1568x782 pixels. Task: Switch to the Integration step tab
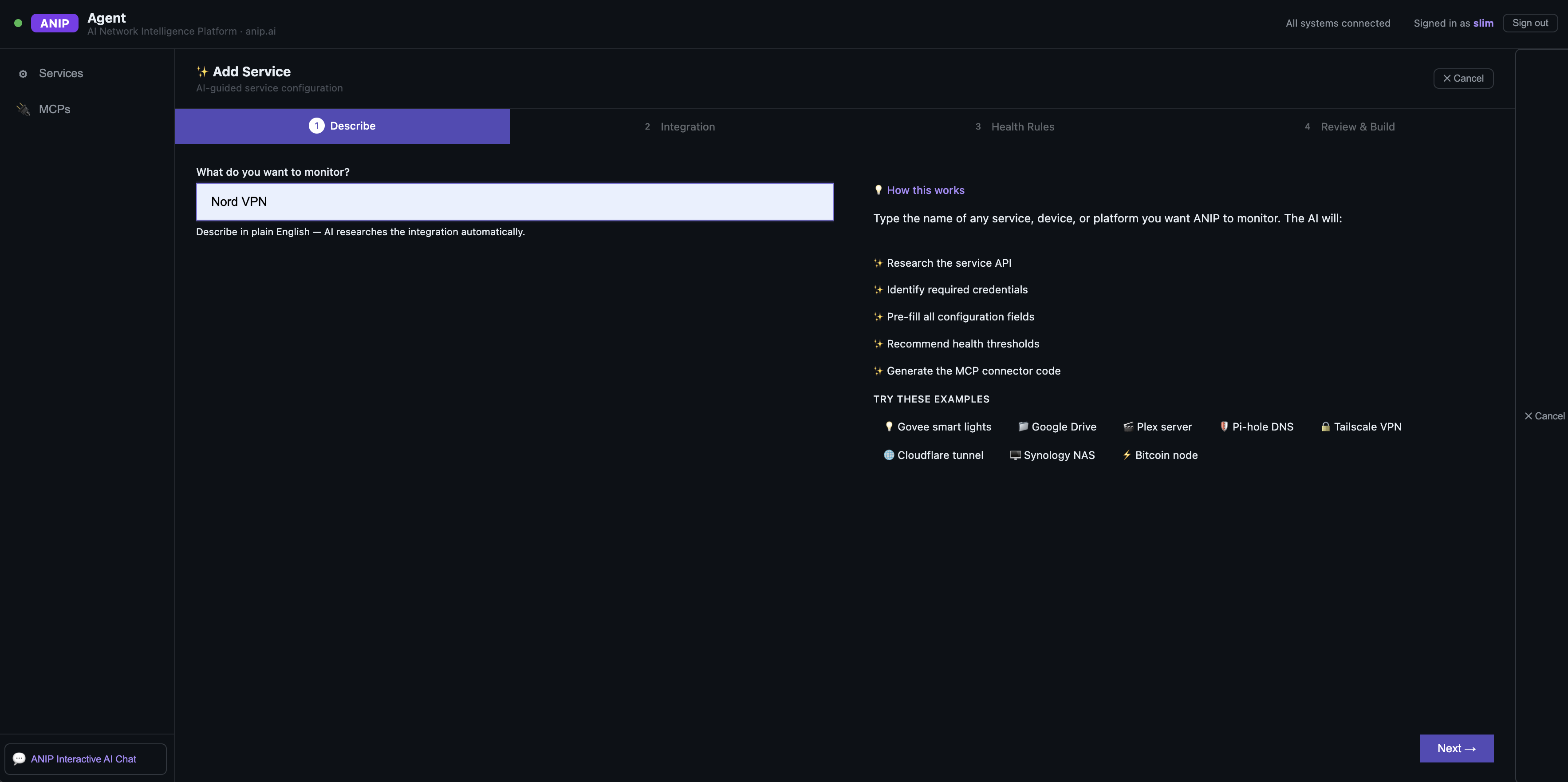[679, 126]
